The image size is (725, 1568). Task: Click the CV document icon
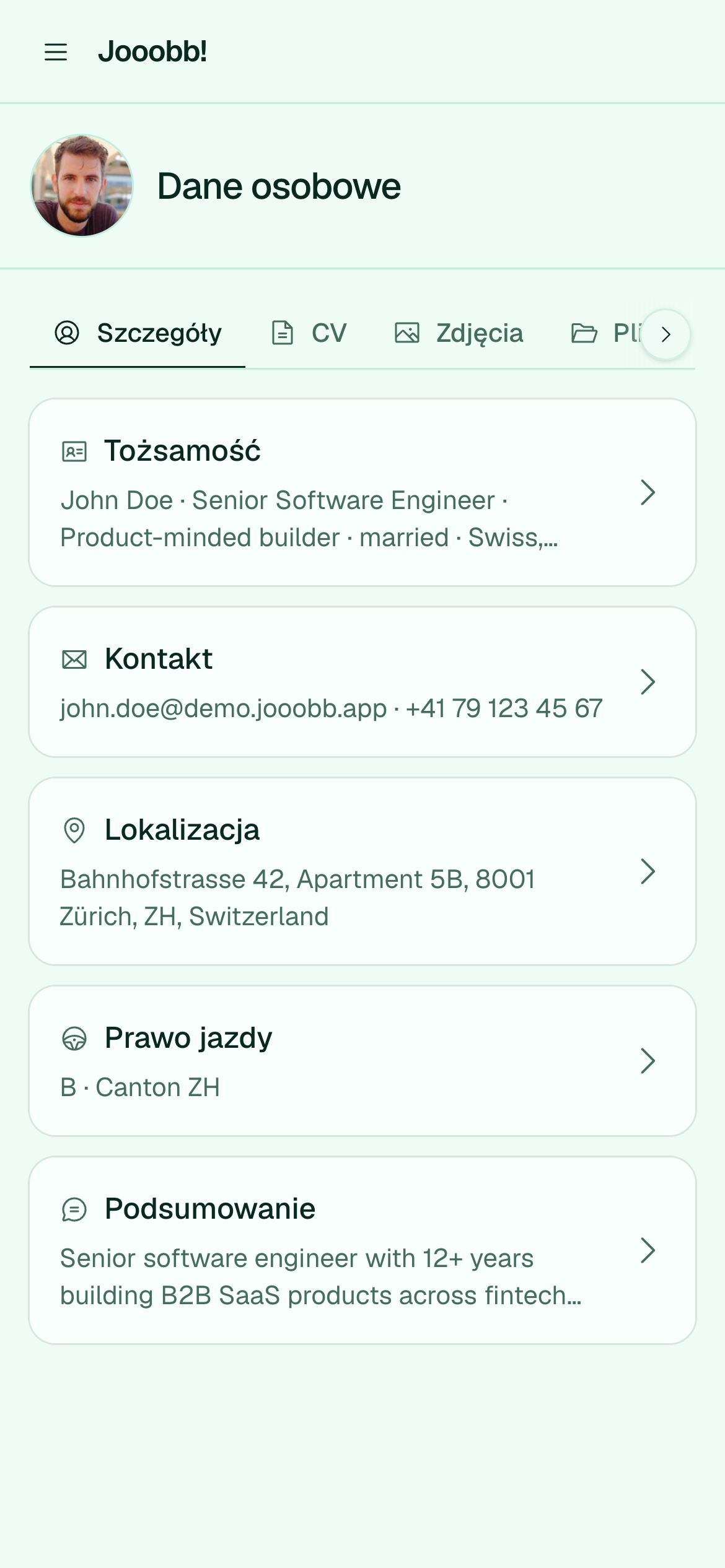pyautogui.click(x=283, y=333)
